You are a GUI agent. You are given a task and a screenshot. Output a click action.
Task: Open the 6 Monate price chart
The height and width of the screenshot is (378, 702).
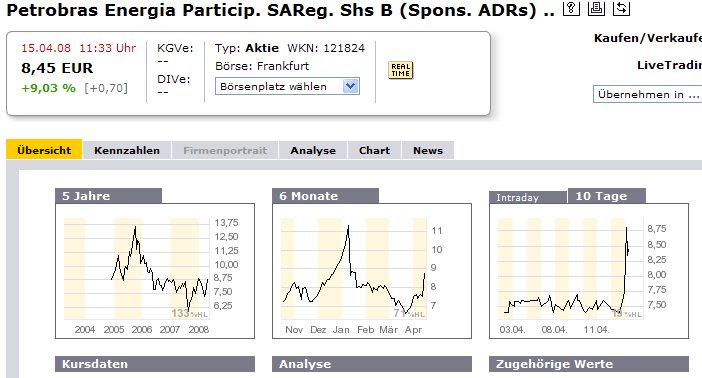[x=372, y=271]
